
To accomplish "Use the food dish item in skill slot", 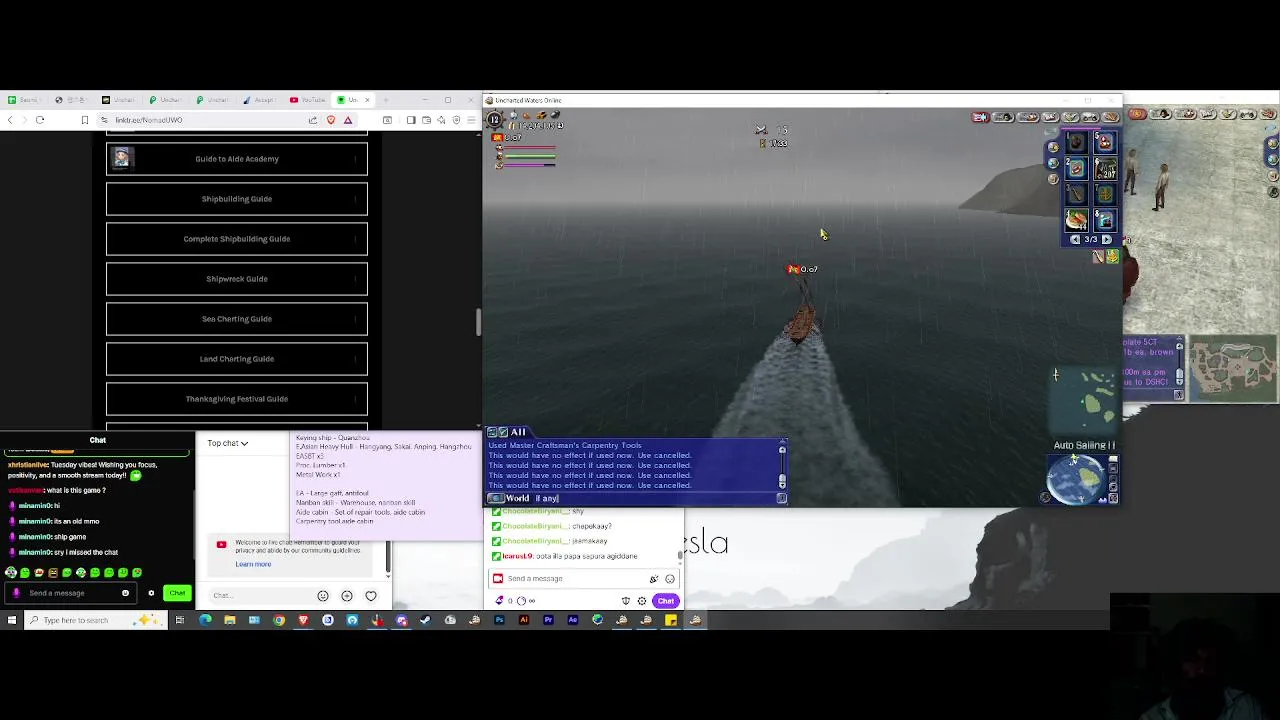I will 1076,220.
